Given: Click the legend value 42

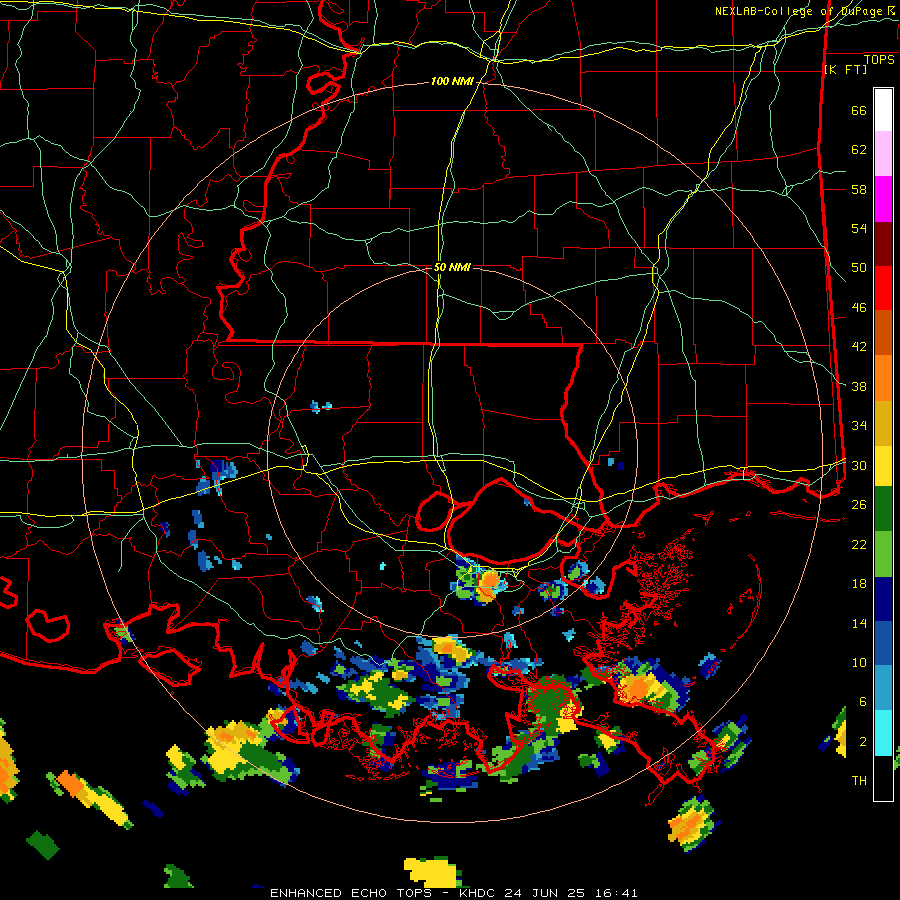Looking at the screenshot, I should point(859,347).
